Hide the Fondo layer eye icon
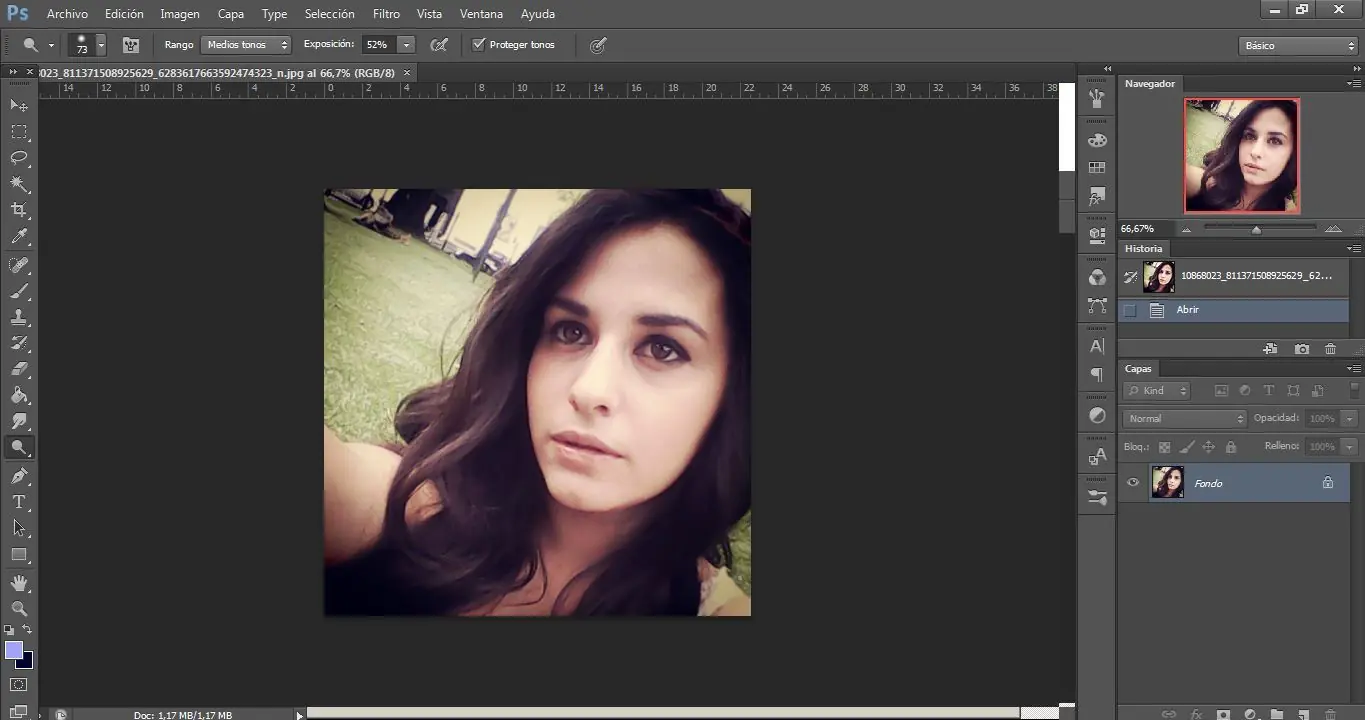The width and height of the screenshot is (1365, 720). coord(1133,483)
